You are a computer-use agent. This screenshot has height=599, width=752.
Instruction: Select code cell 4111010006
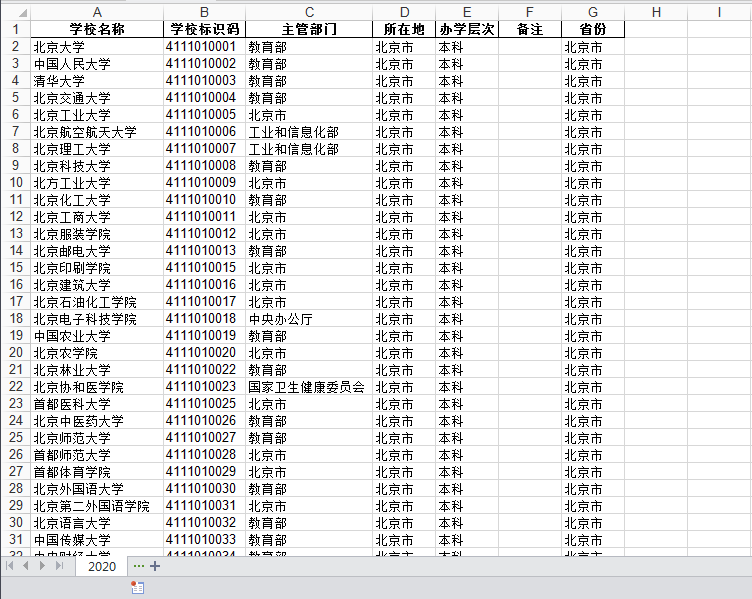coord(204,132)
